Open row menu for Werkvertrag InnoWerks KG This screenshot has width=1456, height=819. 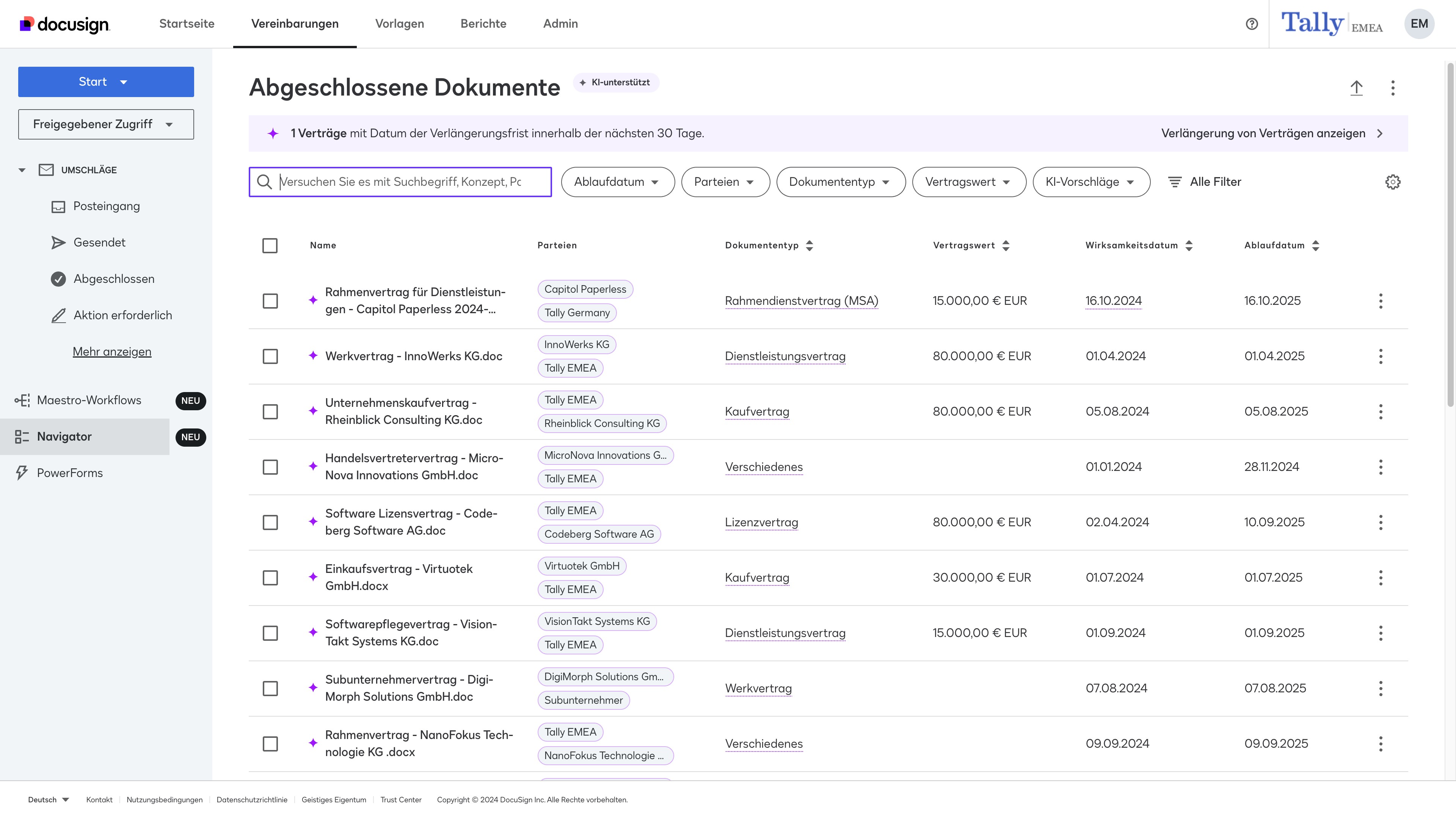coord(1380,356)
